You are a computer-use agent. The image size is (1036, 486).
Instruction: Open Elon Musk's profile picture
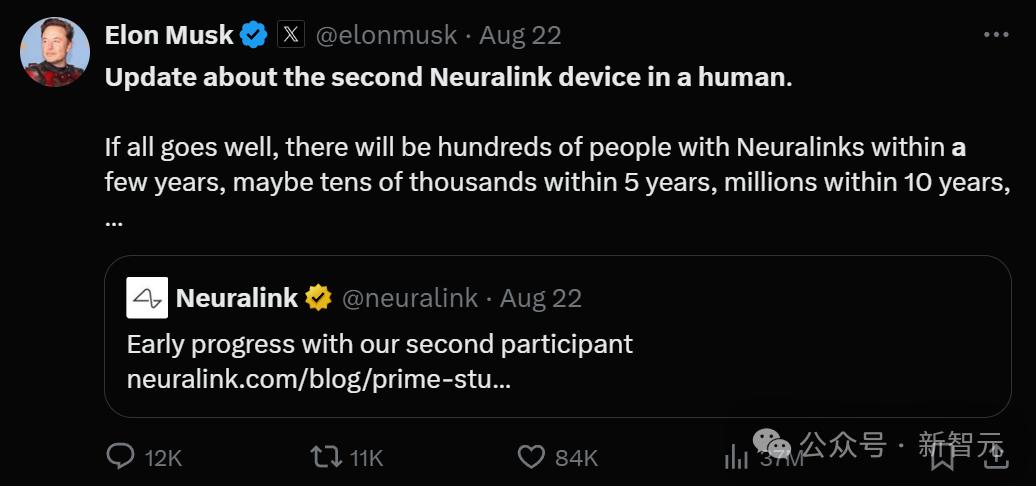[x=56, y=51]
